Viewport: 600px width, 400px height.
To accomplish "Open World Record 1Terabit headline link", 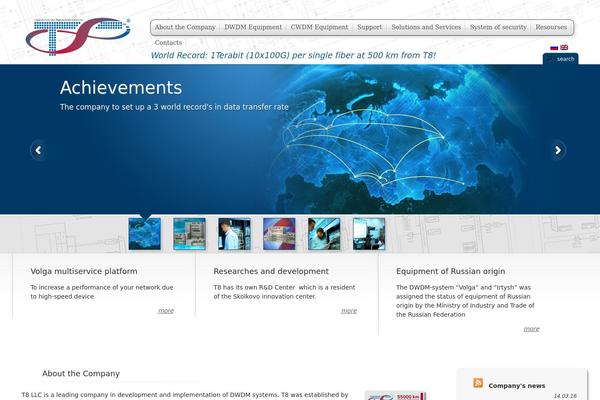I will [293, 55].
